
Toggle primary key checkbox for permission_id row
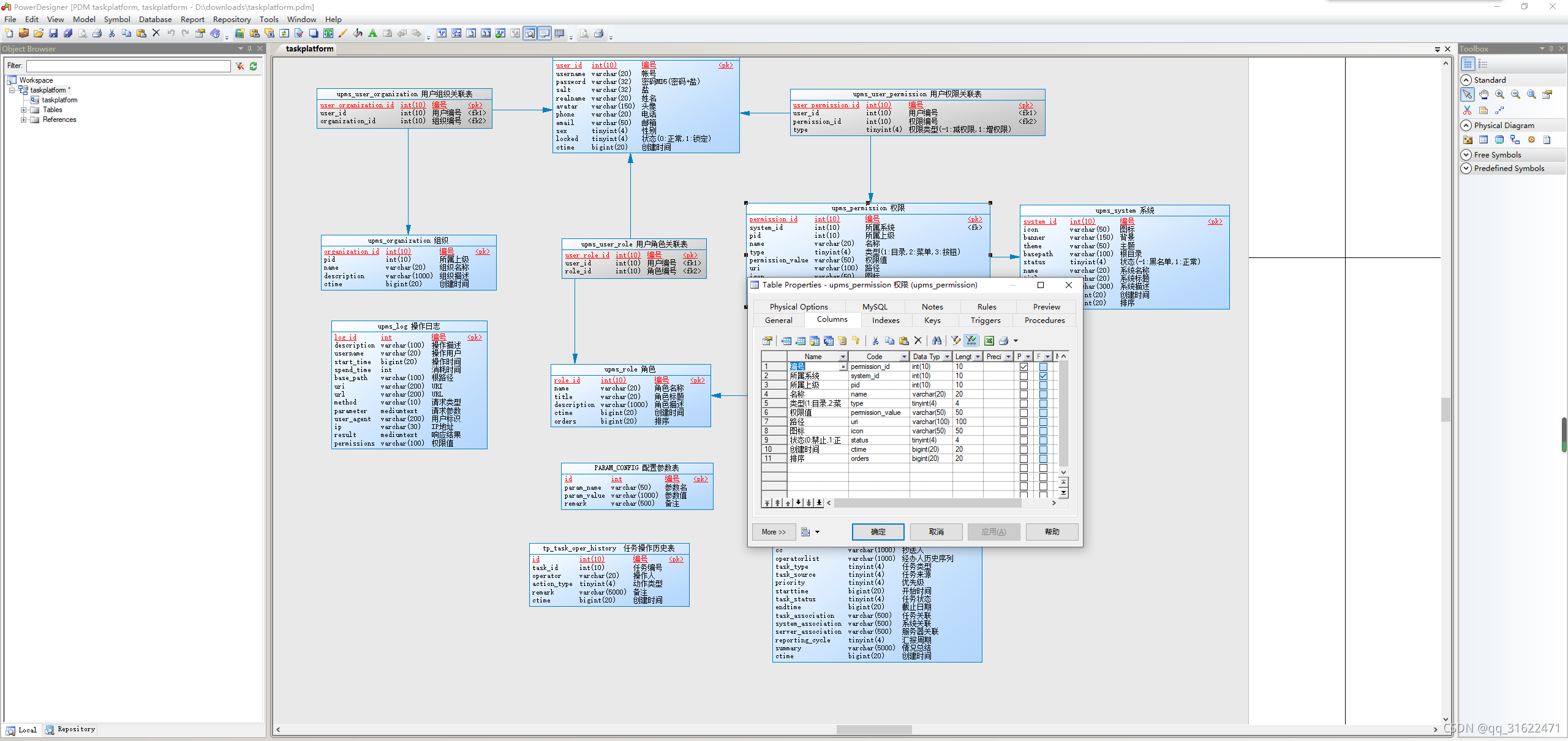(1023, 367)
